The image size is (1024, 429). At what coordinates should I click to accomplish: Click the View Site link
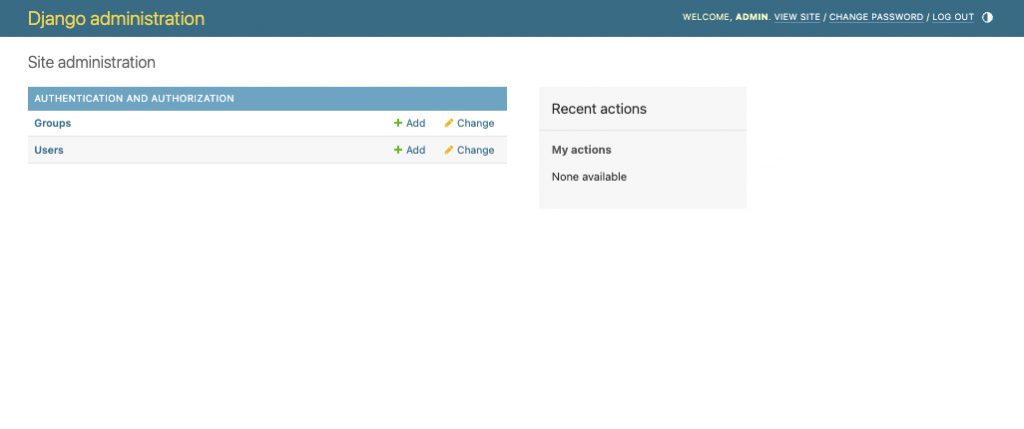tap(797, 18)
